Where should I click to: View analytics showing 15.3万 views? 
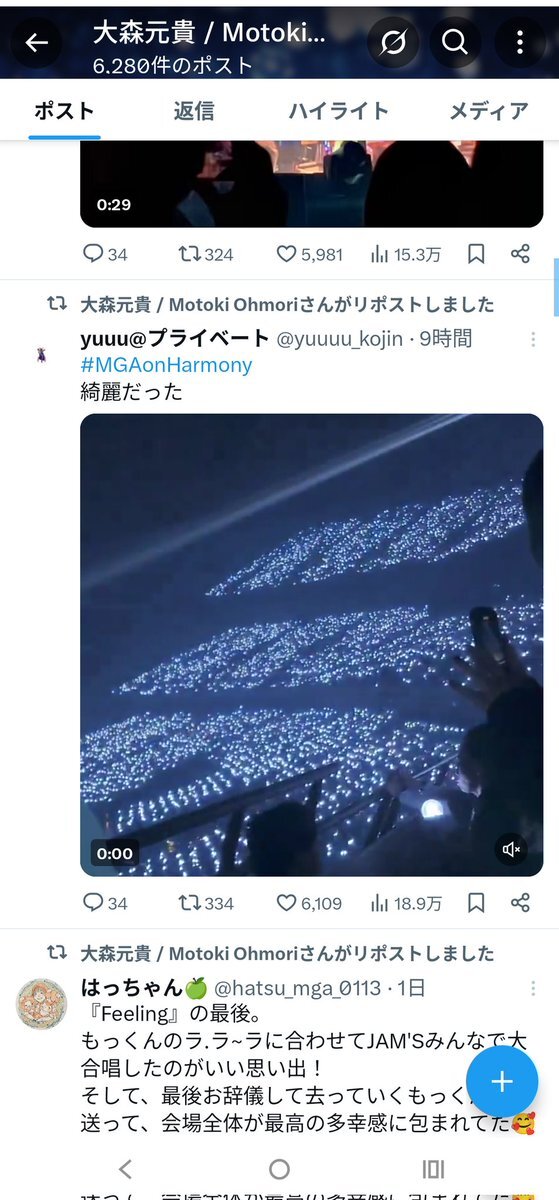pos(405,254)
